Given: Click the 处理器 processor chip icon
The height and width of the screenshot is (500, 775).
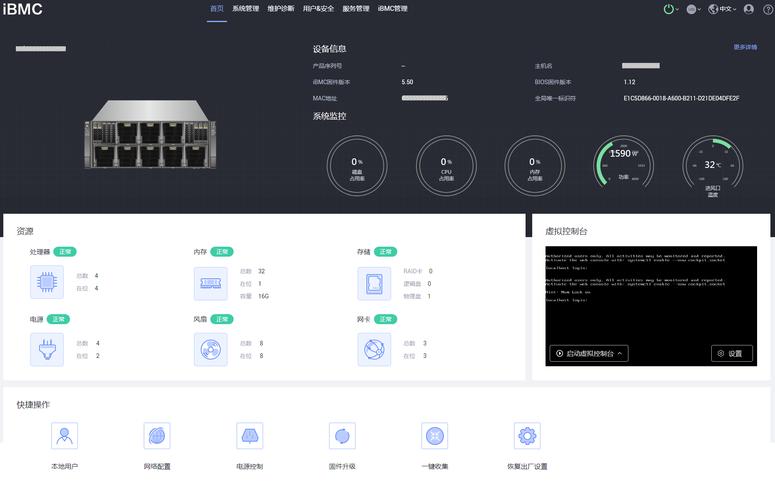Looking at the screenshot, I should [x=47, y=282].
